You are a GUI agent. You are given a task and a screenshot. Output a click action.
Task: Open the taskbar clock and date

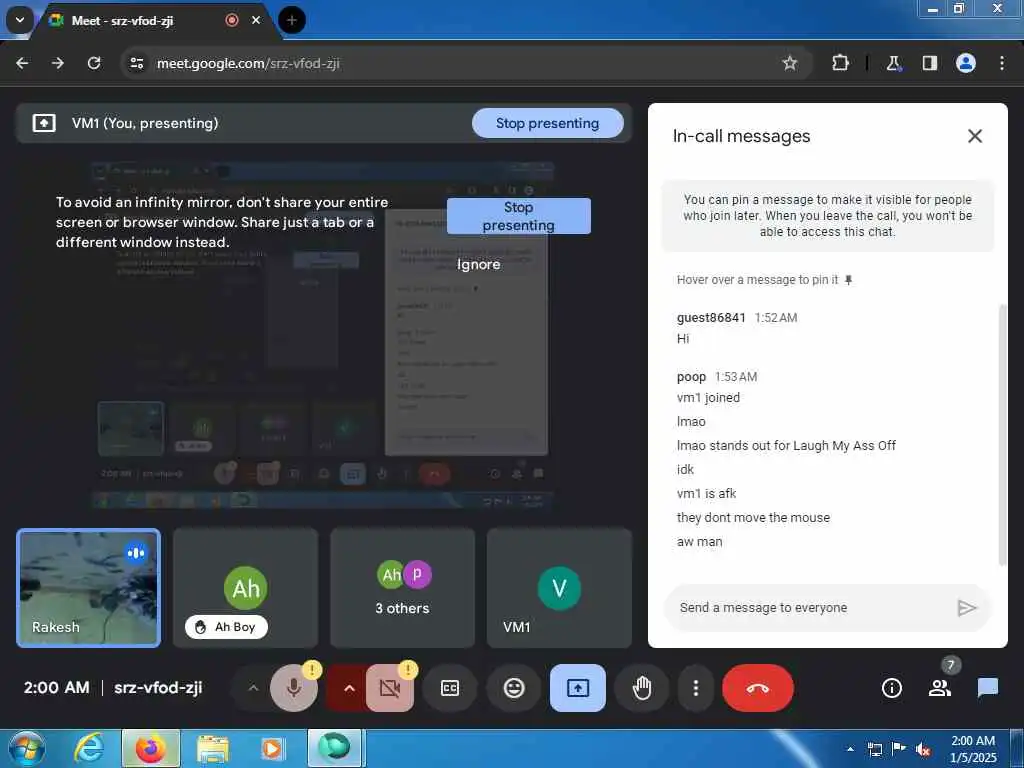(x=973, y=749)
